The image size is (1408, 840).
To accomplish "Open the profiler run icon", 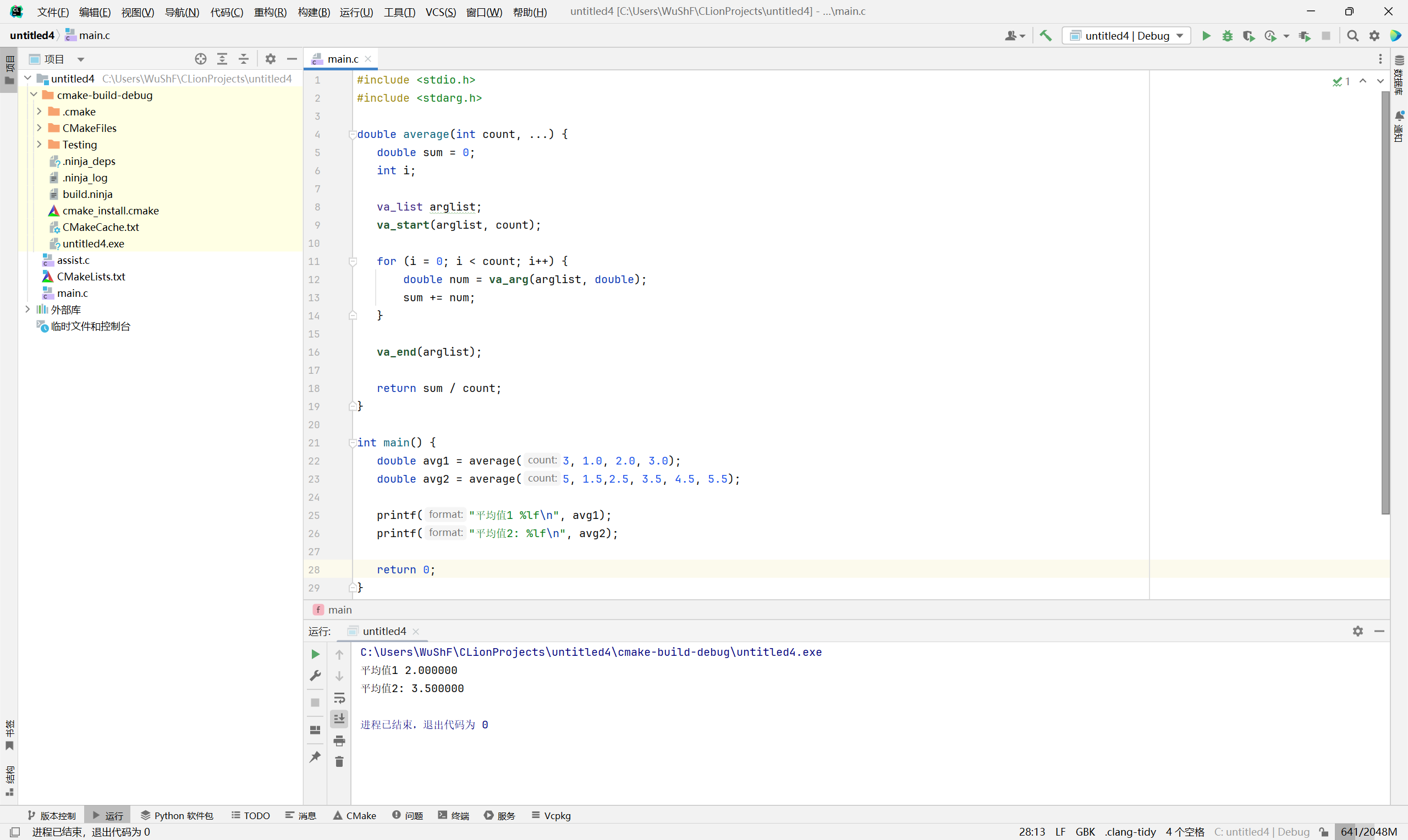I will [x=1270, y=36].
